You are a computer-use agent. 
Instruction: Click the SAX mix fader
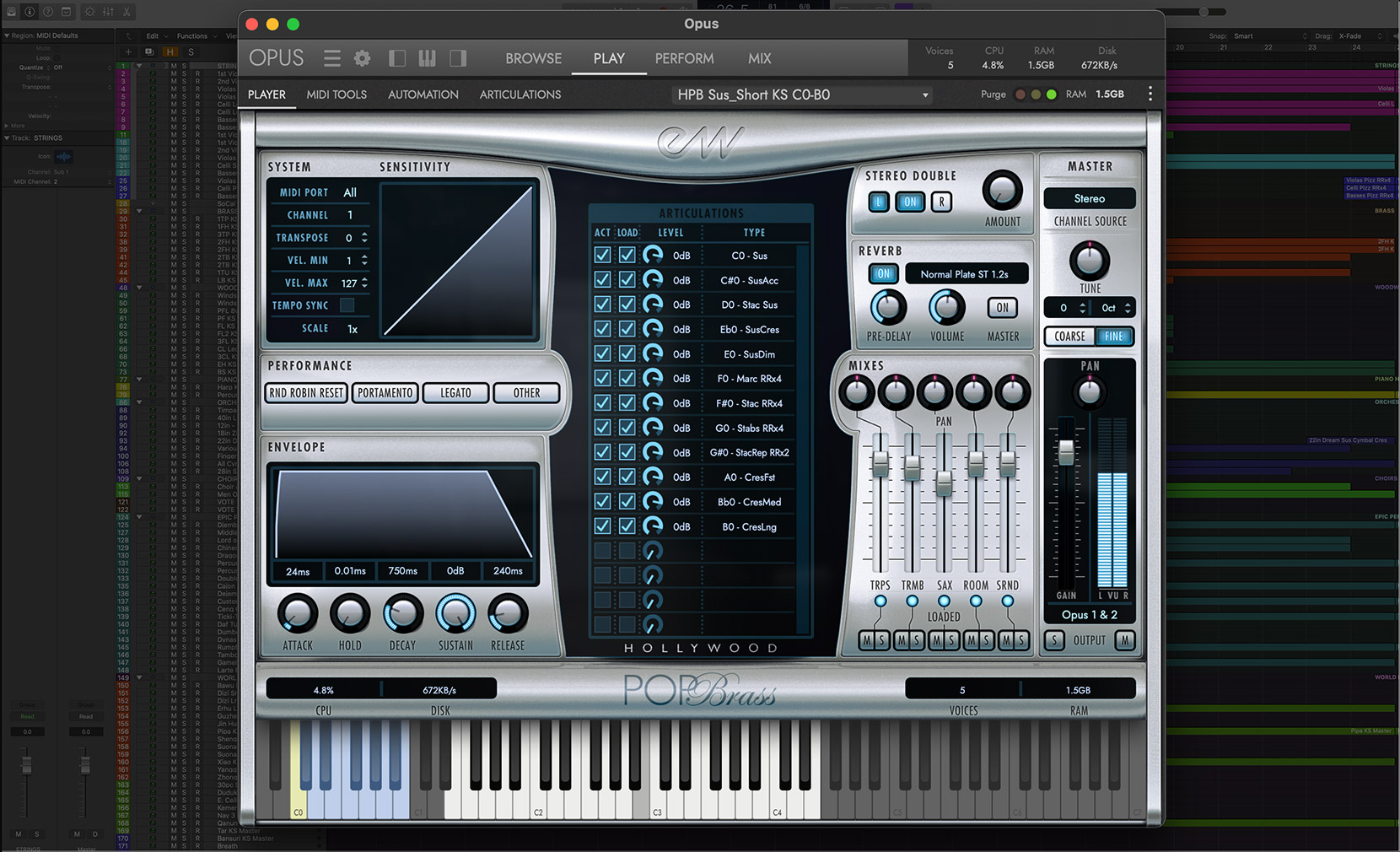(944, 483)
